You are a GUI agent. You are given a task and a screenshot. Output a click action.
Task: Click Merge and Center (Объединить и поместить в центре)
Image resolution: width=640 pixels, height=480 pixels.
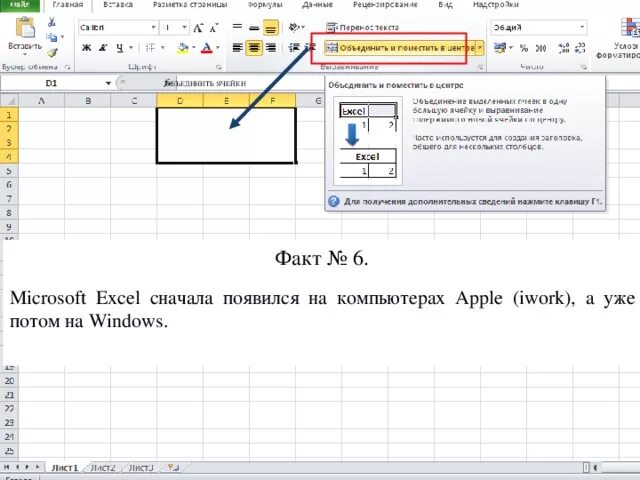[400, 48]
